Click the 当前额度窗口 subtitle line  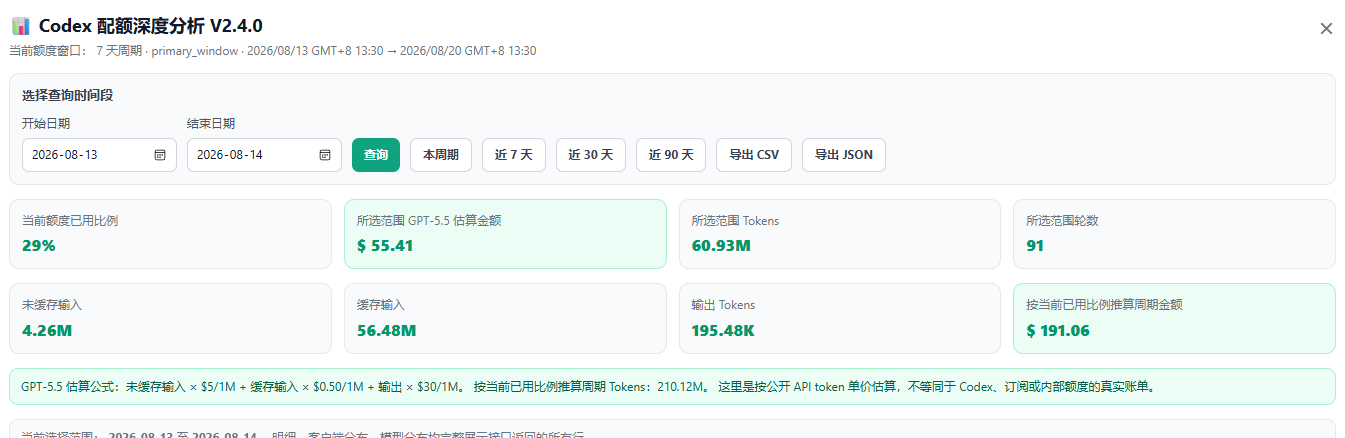pyautogui.click(x=273, y=50)
